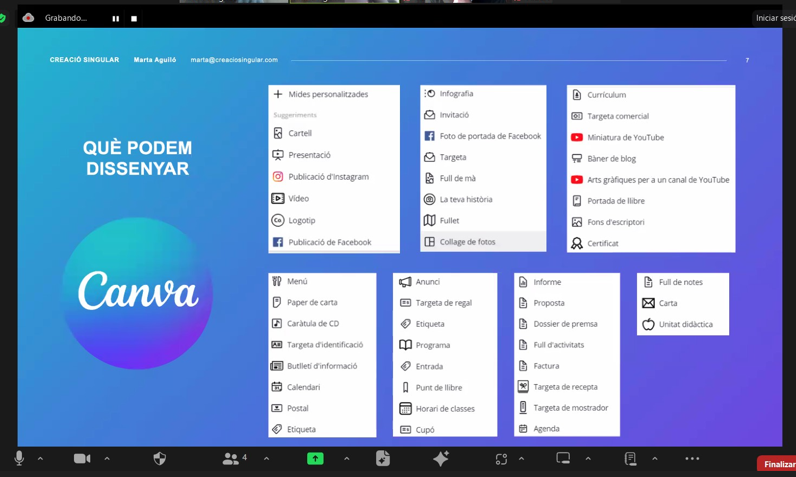Select Mides personalitzades plus option
The width and height of the screenshot is (796, 477).
(321, 94)
